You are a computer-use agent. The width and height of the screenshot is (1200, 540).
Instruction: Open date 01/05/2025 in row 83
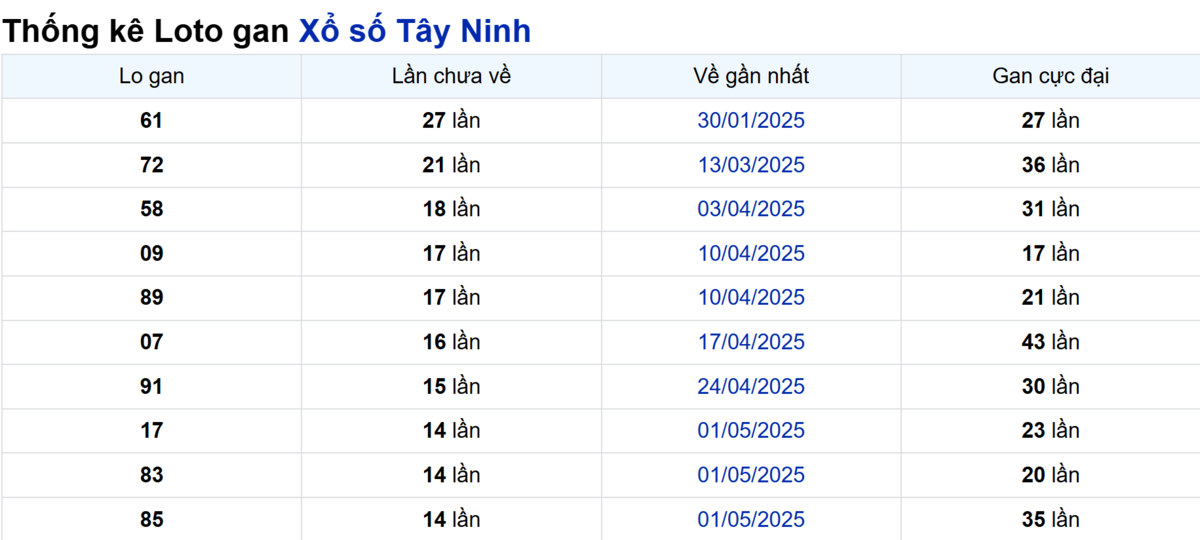click(x=751, y=475)
